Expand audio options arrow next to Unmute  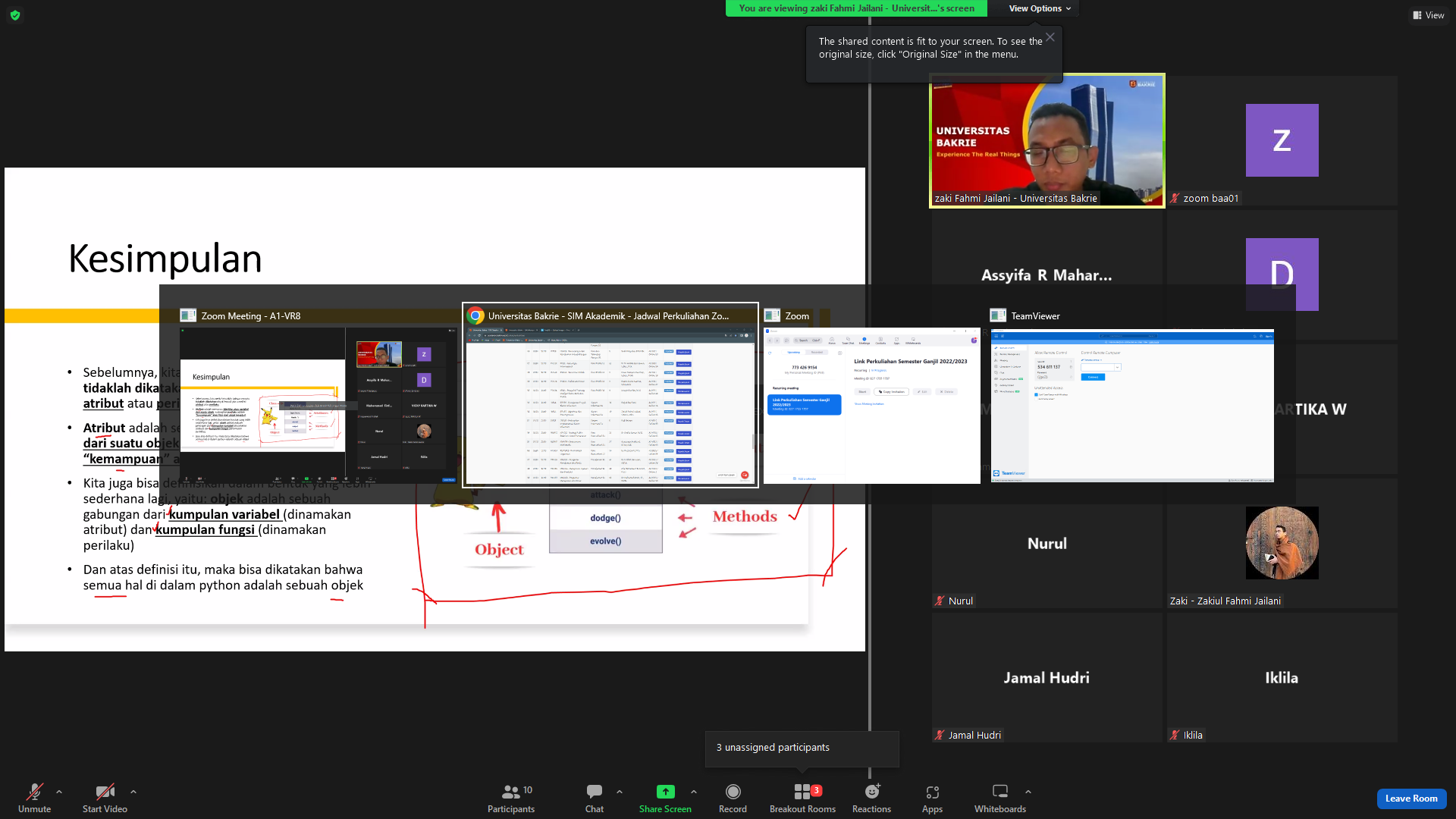coord(59,792)
